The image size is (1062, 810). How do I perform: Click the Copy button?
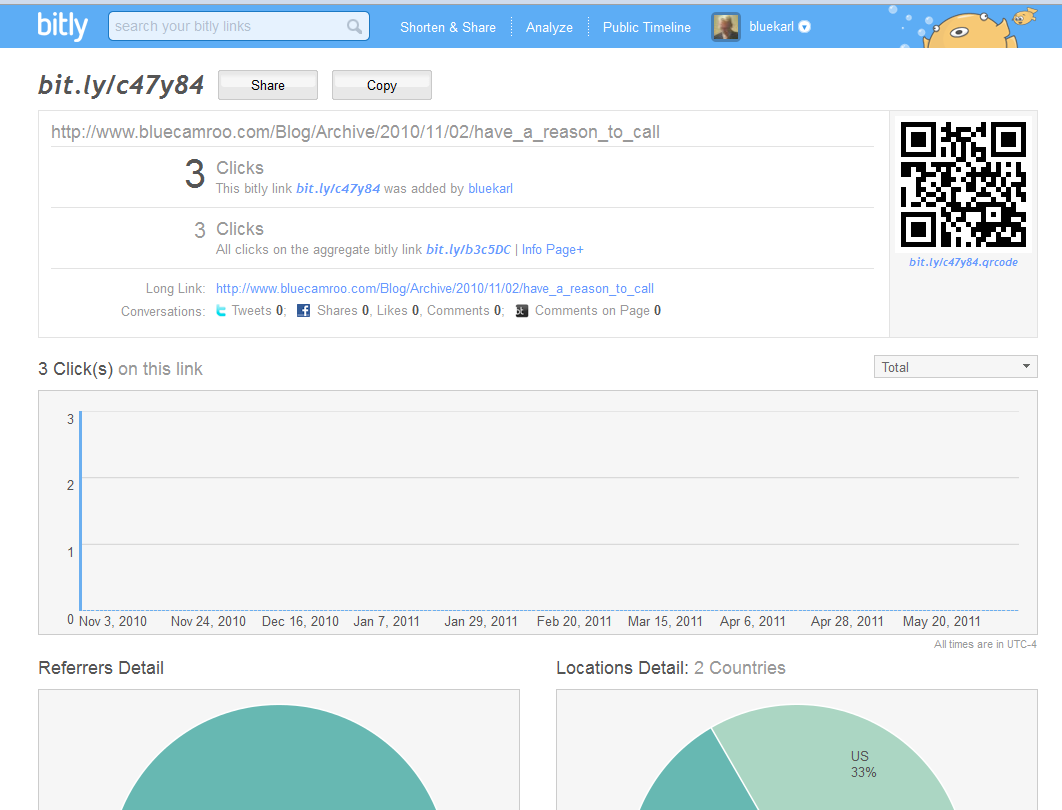coord(381,85)
